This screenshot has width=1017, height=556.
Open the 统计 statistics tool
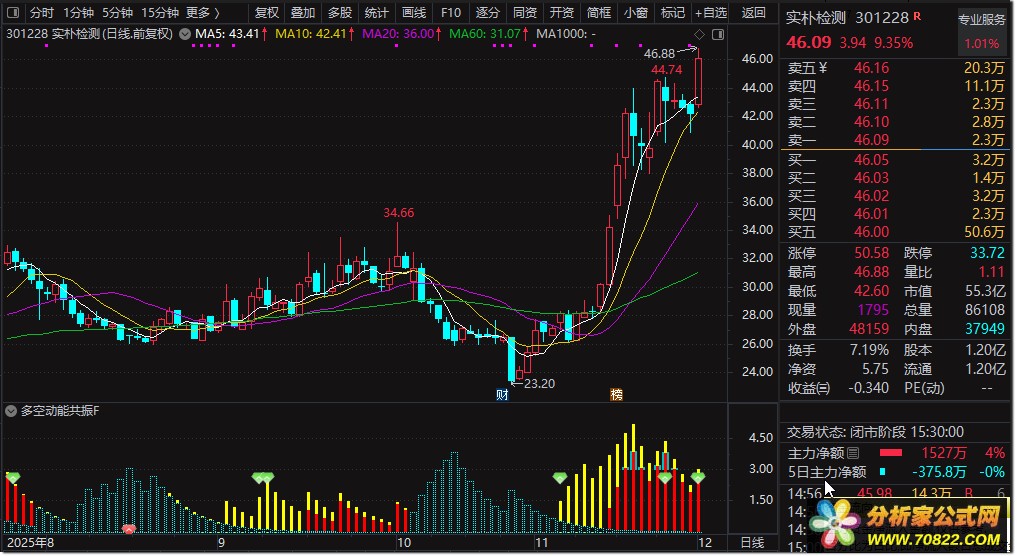pyautogui.click(x=377, y=12)
